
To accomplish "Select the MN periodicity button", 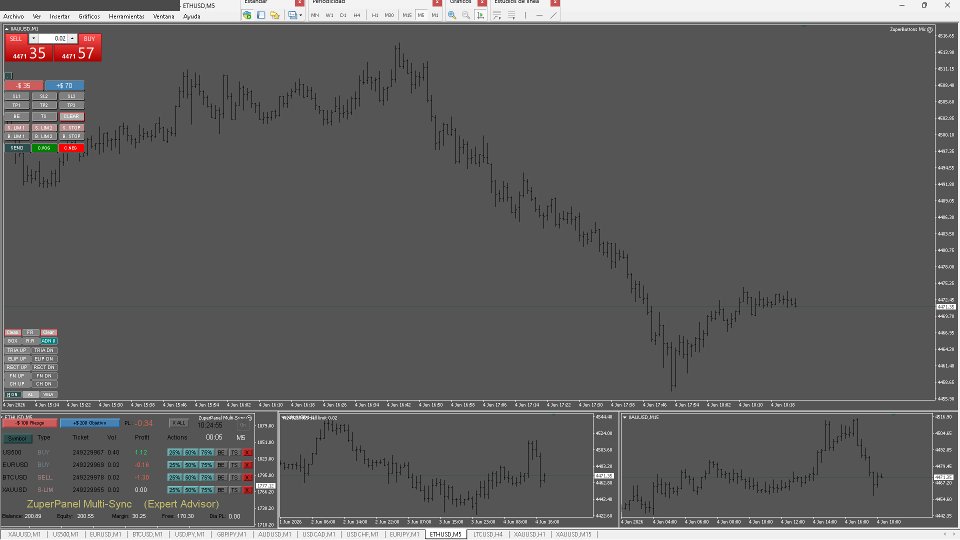I will (315, 15).
